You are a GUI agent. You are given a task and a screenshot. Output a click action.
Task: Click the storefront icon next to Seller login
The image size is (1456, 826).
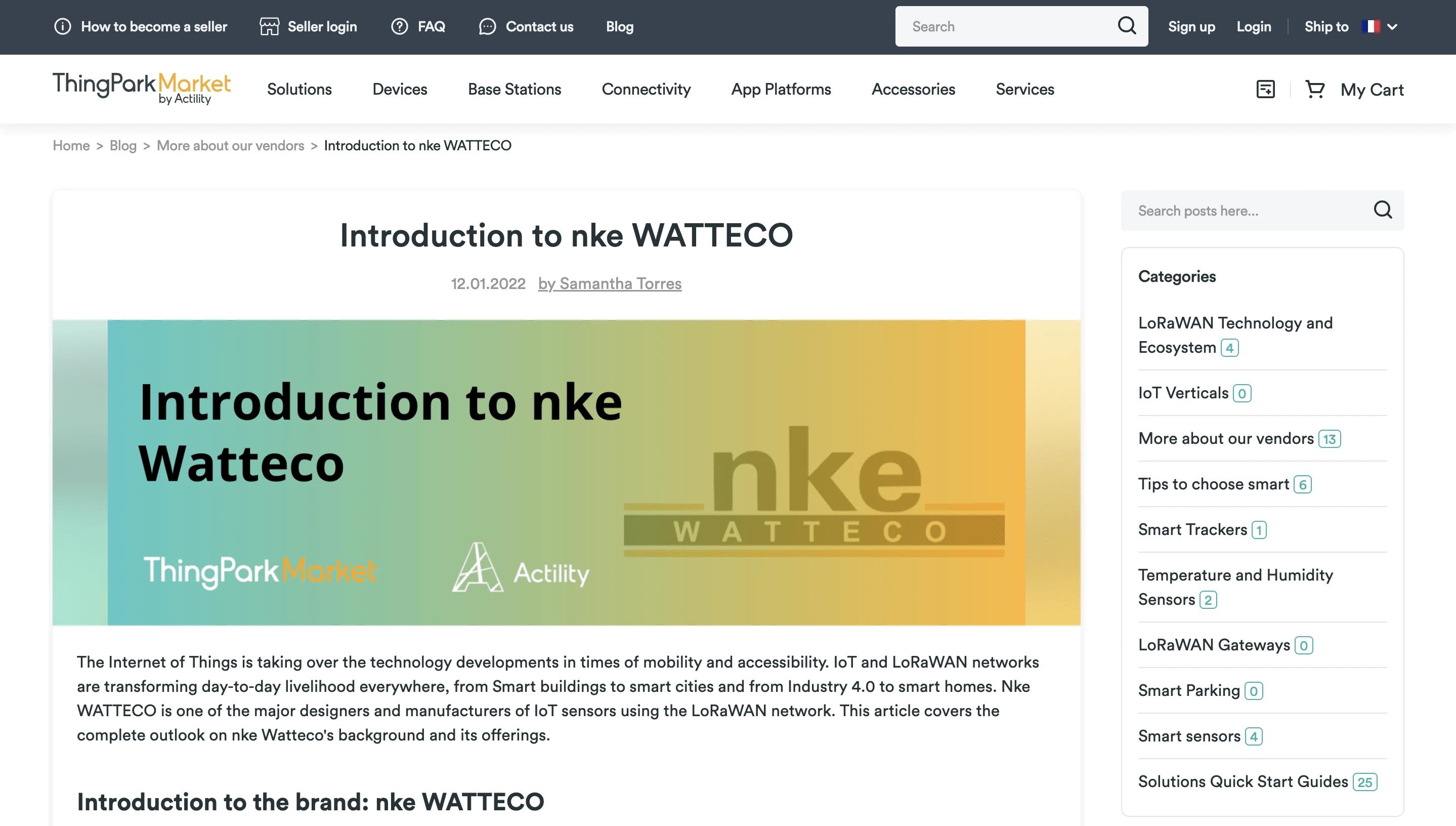(x=269, y=27)
